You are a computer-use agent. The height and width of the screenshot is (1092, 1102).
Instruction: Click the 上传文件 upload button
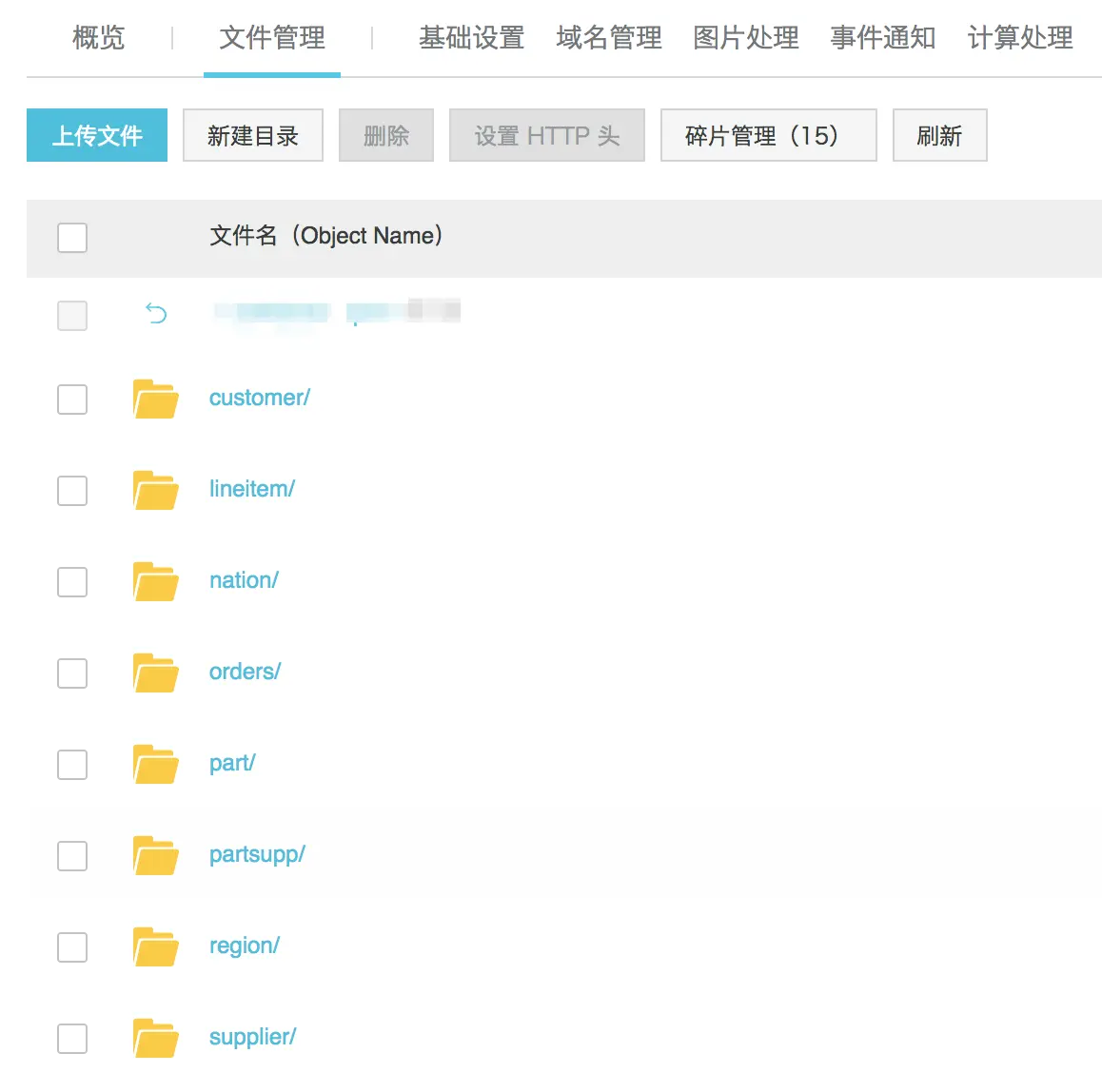point(97,135)
